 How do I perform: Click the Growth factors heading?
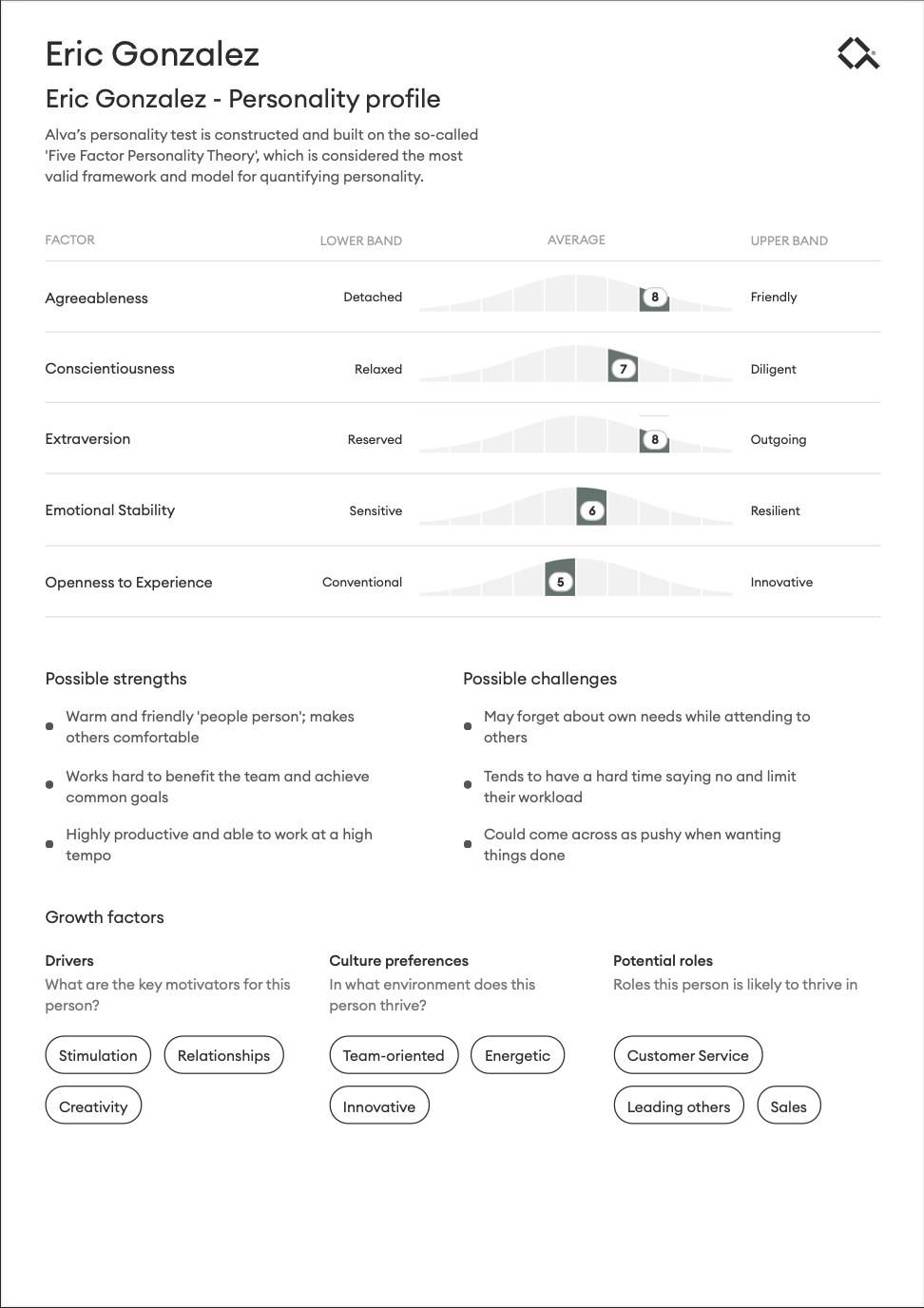click(x=105, y=917)
